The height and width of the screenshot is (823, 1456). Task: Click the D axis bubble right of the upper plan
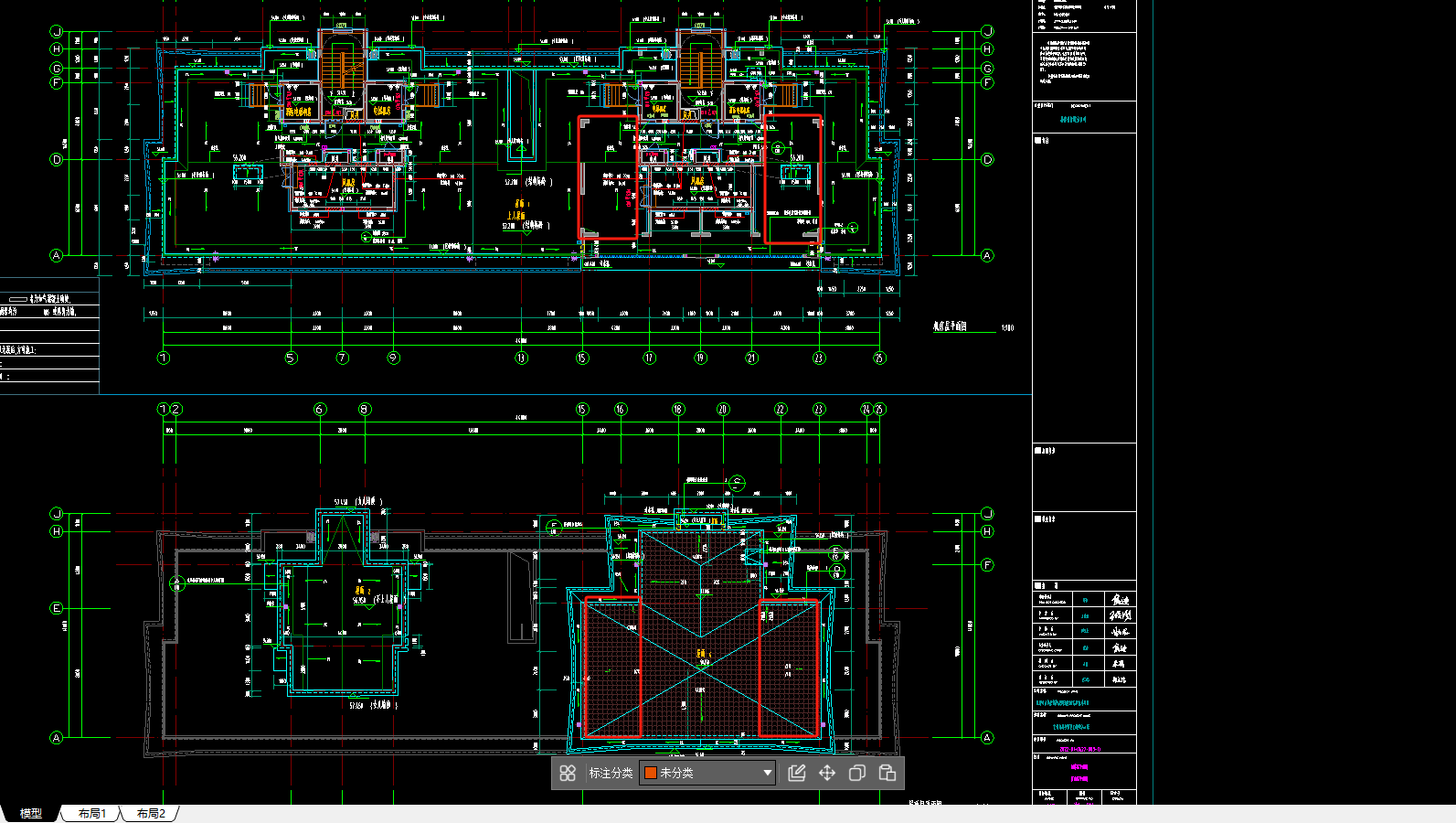click(x=987, y=159)
